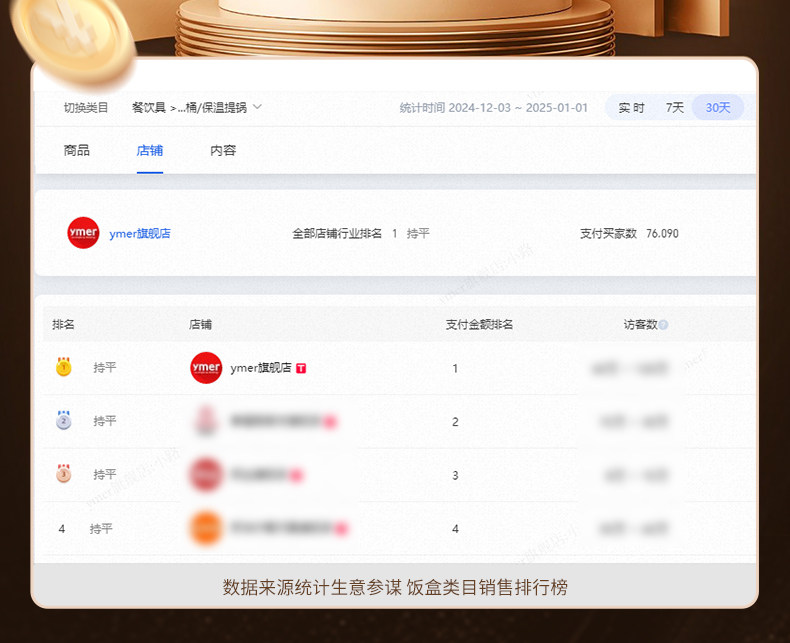Image resolution: width=790 pixels, height=643 pixels.
Task: Click the bronze third-place medal icon
Action: tap(63, 474)
